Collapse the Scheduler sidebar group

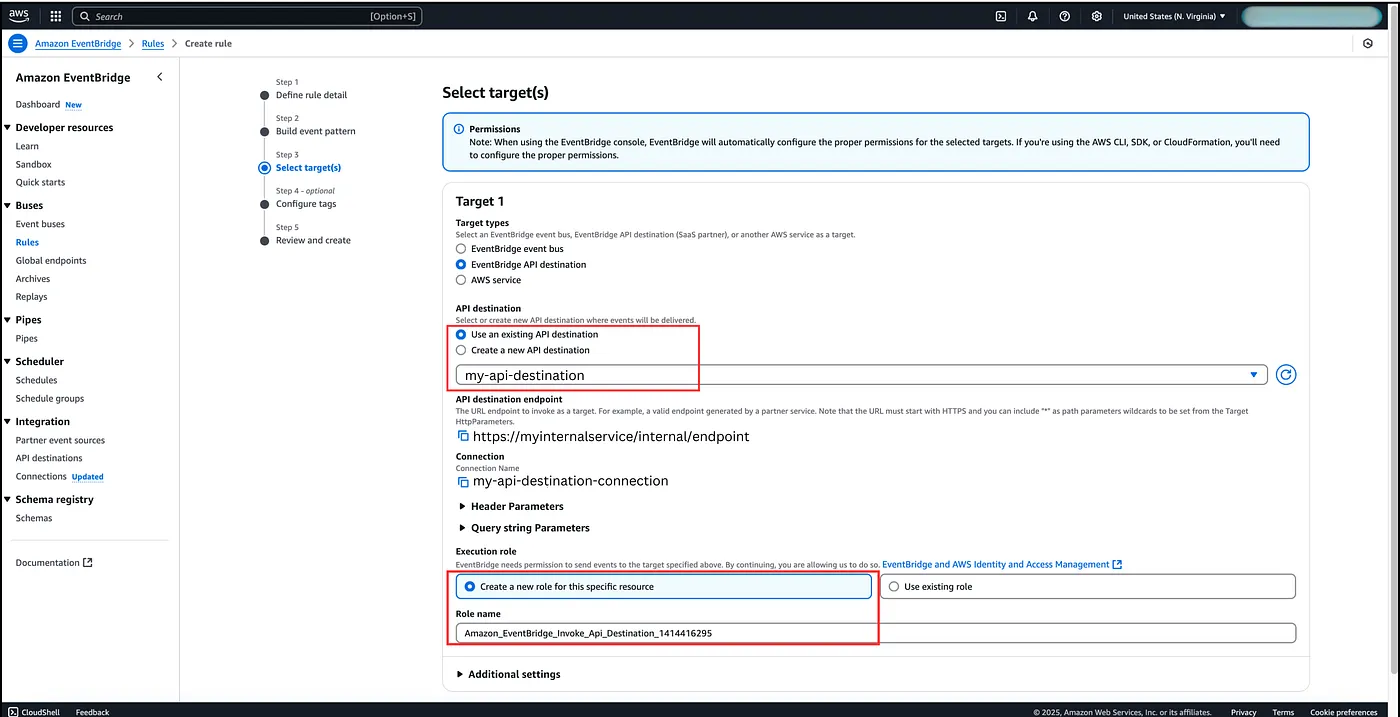[8, 362]
